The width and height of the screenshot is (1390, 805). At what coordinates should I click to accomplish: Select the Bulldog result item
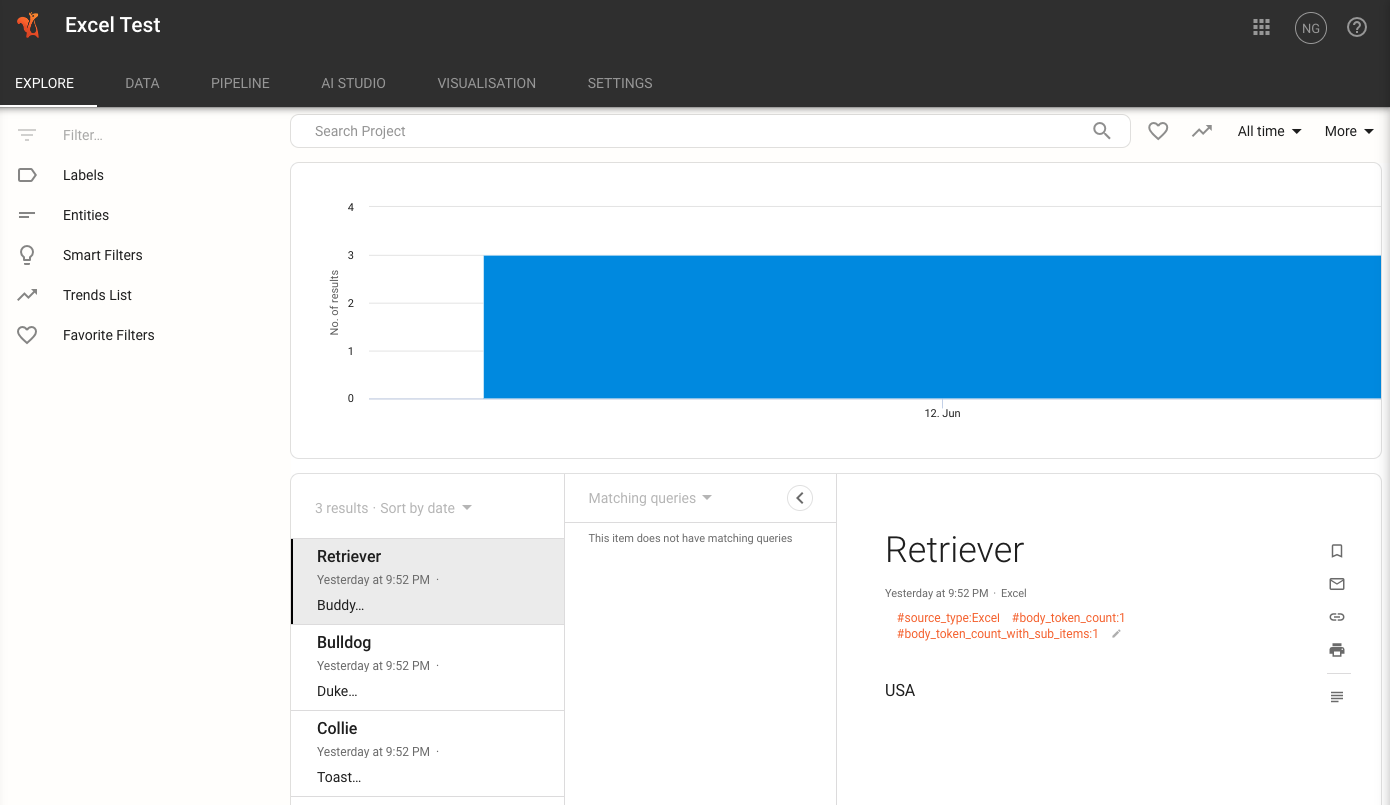point(427,667)
